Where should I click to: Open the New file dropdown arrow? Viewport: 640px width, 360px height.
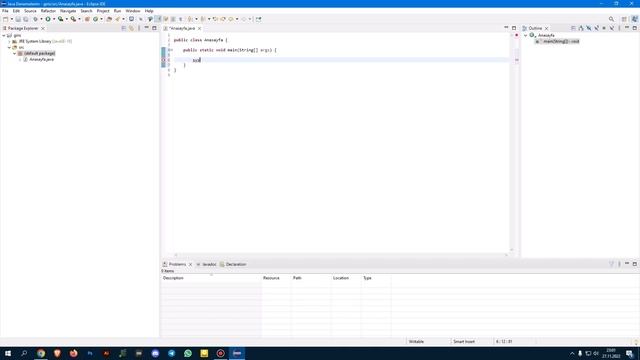point(11,19)
